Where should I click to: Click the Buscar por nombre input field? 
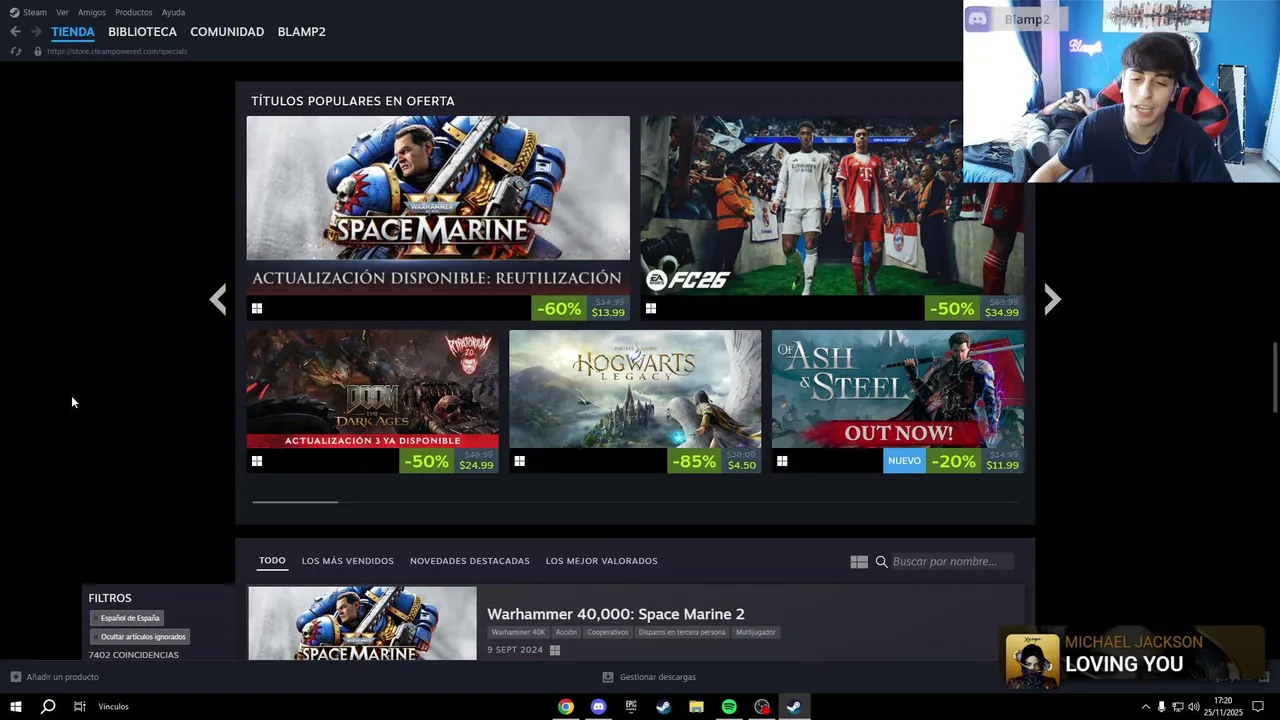pos(951,562)
